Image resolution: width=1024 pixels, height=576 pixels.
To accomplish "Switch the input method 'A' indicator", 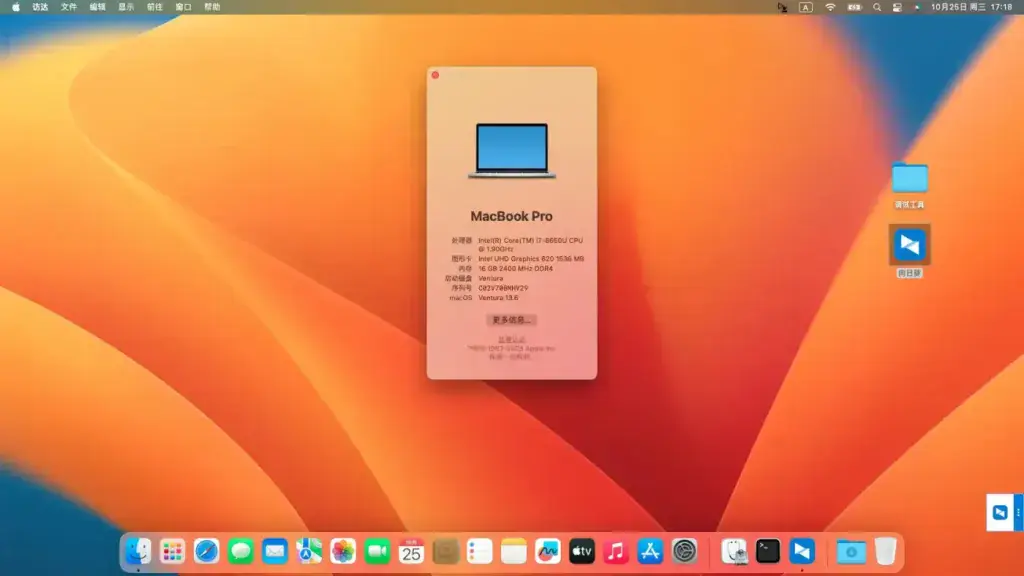I will 806,7.
